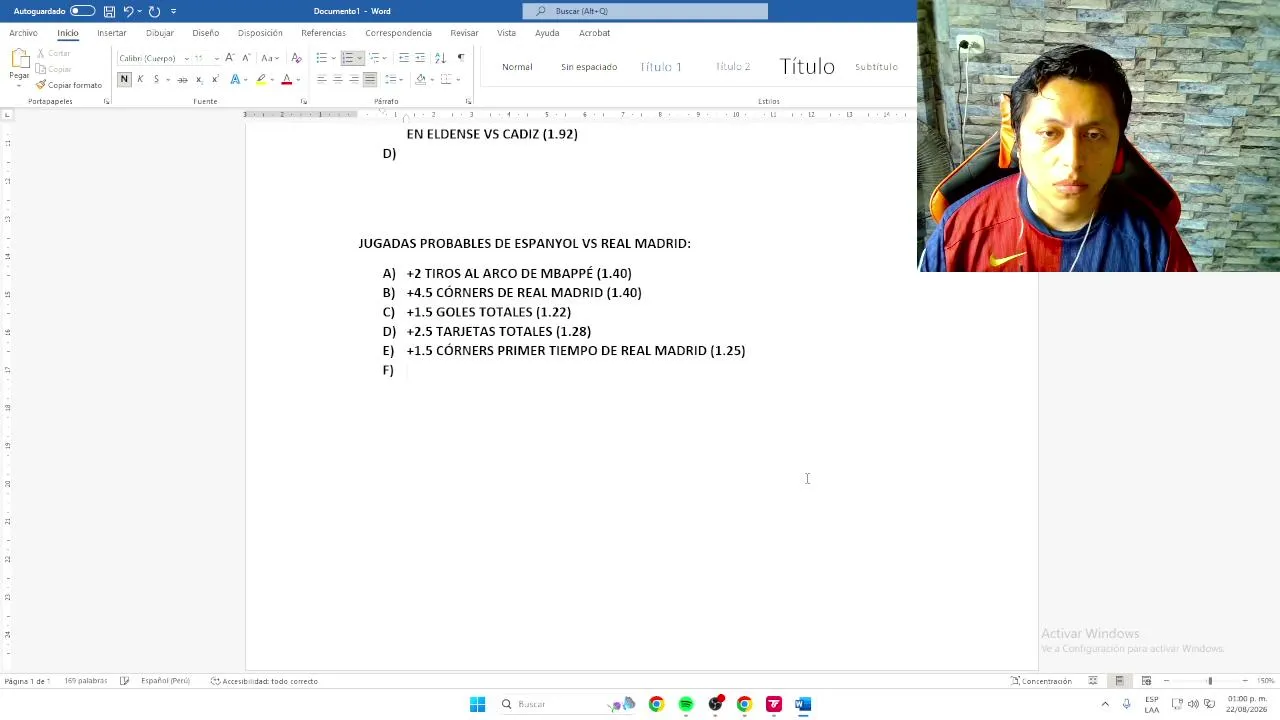Apply the yellow text highlight color
The image size is (1280, 720).
pyautogui.click(x=261, y=79)
